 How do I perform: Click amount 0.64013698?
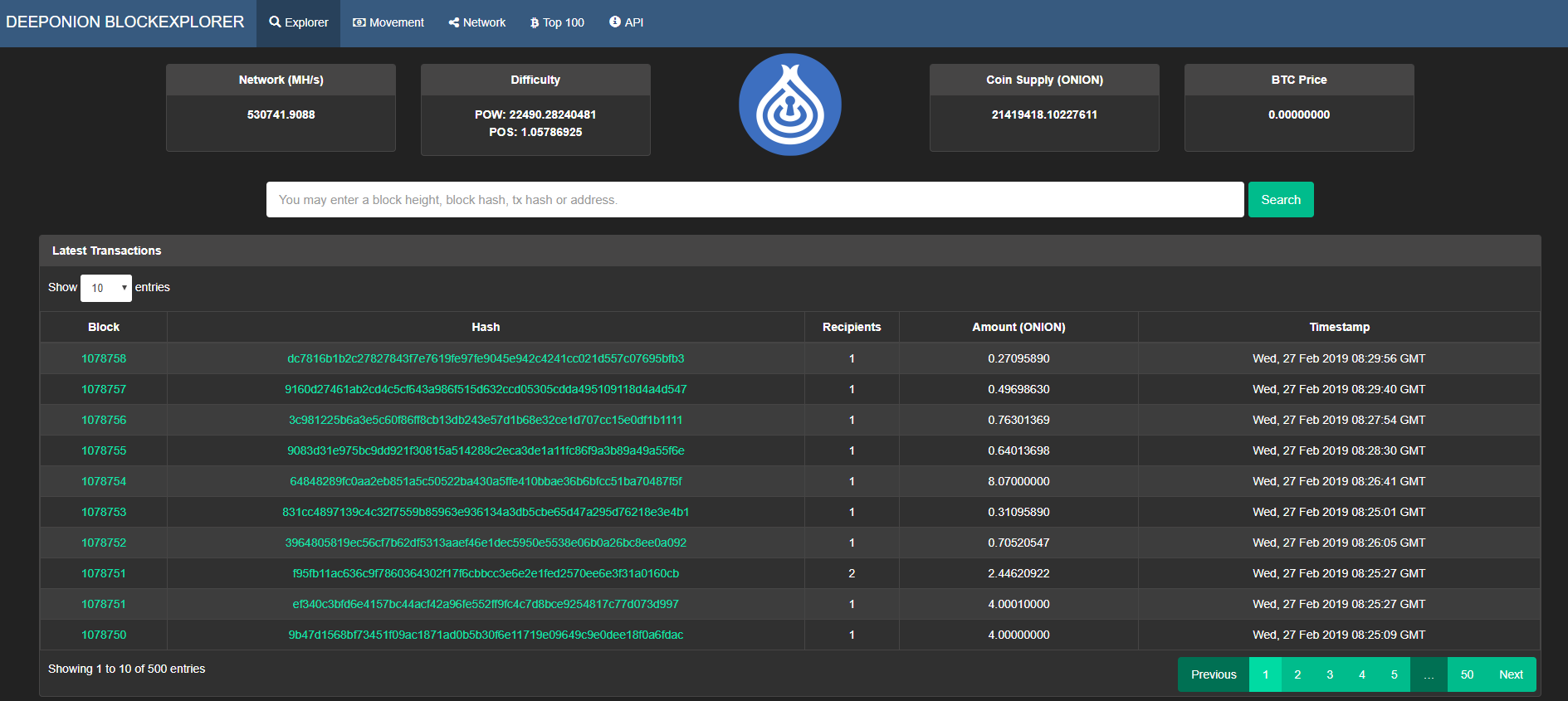coord(1018,450)
